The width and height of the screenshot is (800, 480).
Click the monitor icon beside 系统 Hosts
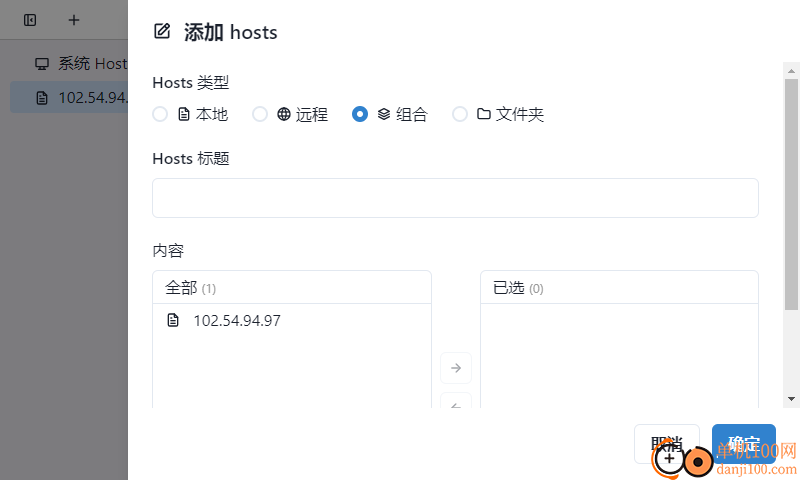click(x=42, y=64)
